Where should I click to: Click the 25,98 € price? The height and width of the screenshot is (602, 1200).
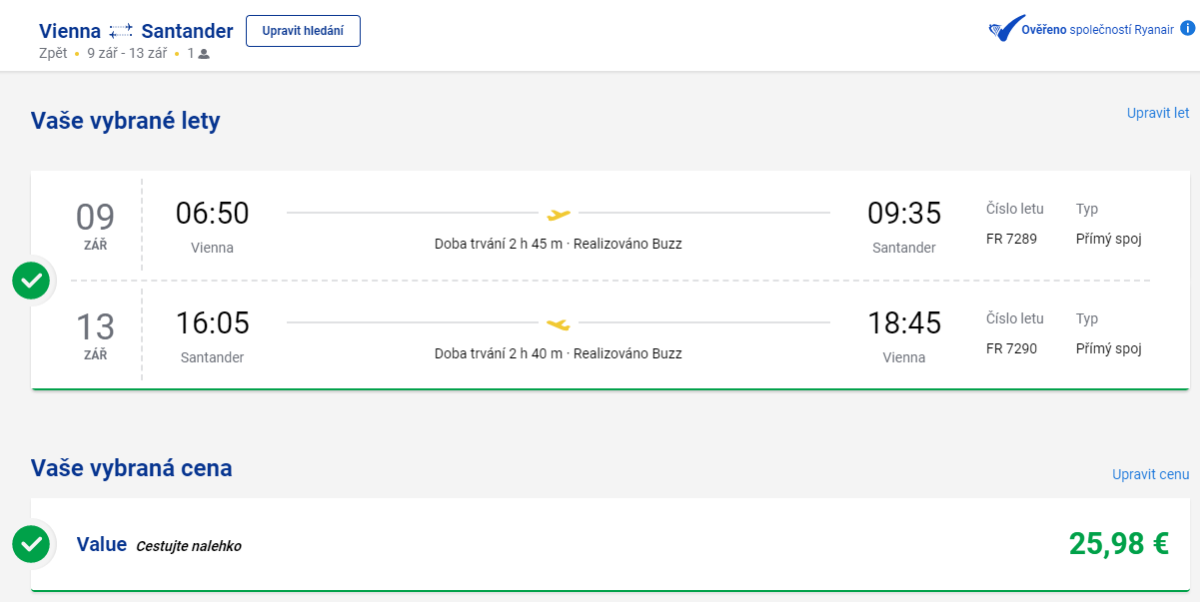coord(1119,543)
